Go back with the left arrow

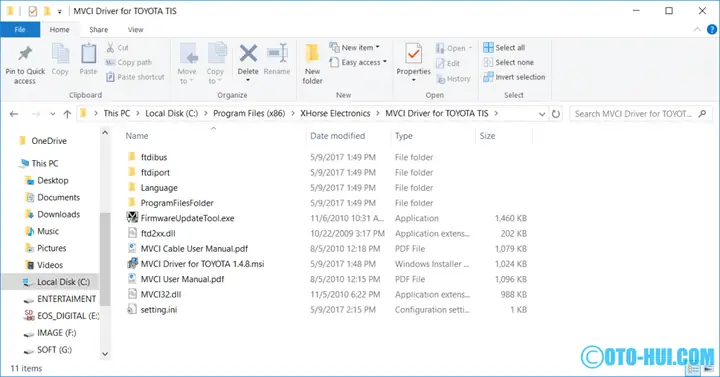(14, 114)
